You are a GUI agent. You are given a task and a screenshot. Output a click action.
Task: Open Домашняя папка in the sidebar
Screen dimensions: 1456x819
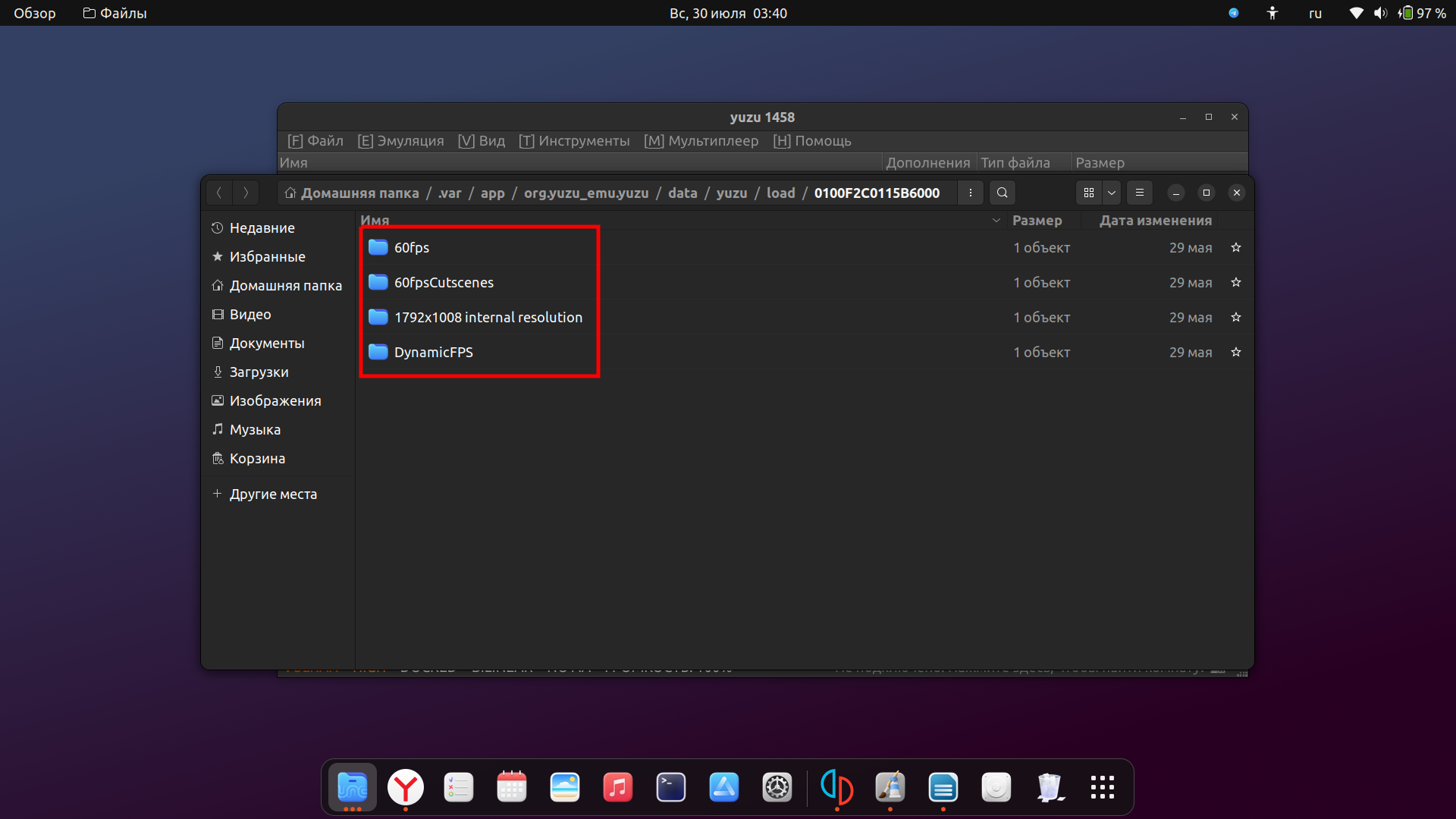[x=278, y=285]
